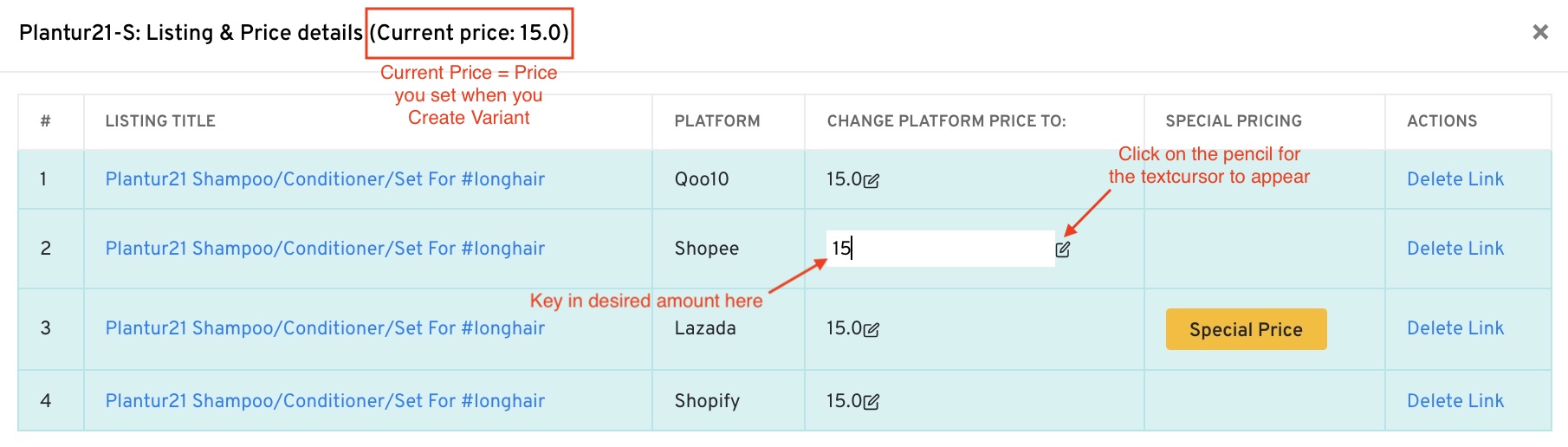The image size is (1568, 447).
Task: Click the Listing Title column header
Action: pos(160,121)
